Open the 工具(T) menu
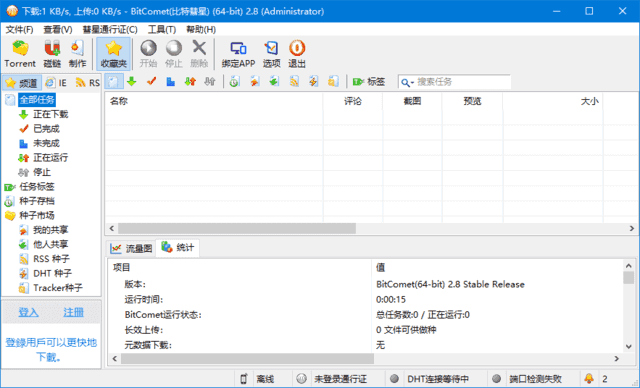The width and height of the screenshot is (640, 388). 162,29
